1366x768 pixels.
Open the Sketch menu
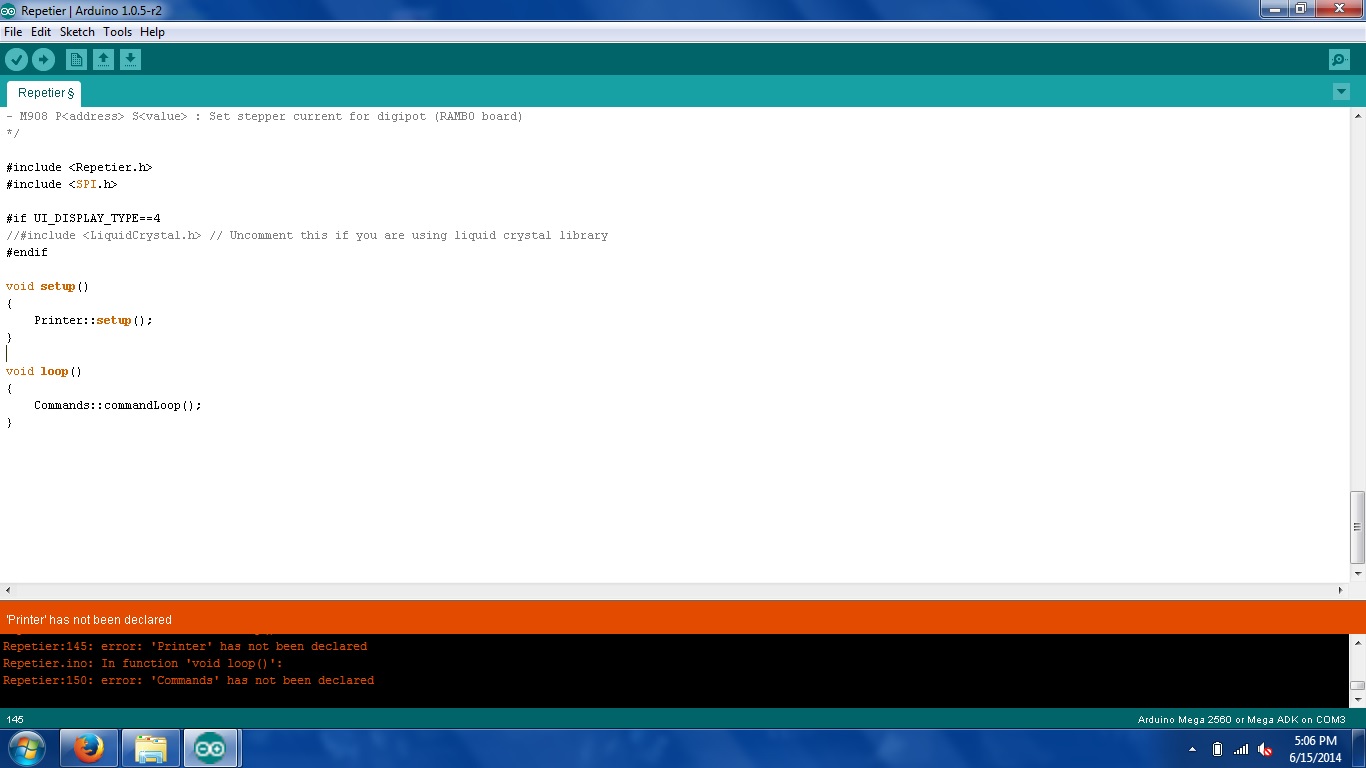tap(77, 32)
